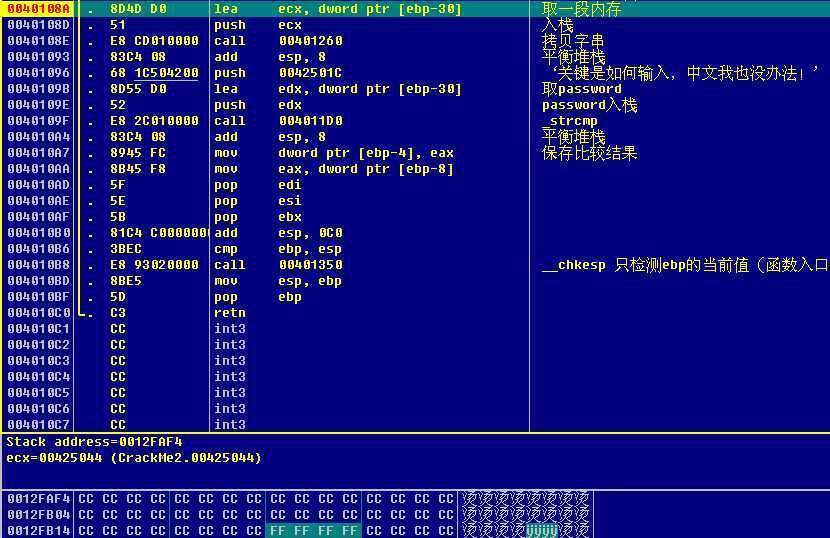Viewport: 830px width, 538px height.
Task: Click the __chkesp comment
Action: [x=686, y=265]
